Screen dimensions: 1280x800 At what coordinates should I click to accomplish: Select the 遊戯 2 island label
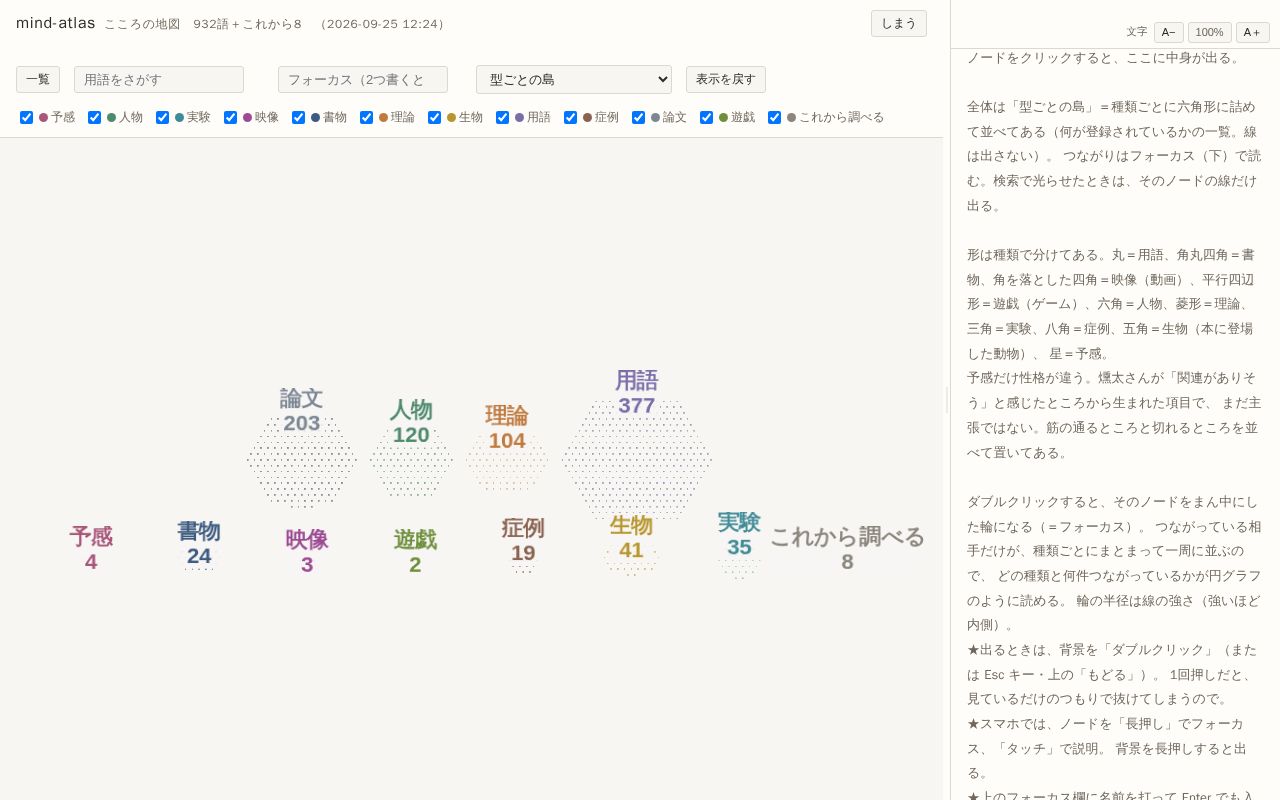415,552
